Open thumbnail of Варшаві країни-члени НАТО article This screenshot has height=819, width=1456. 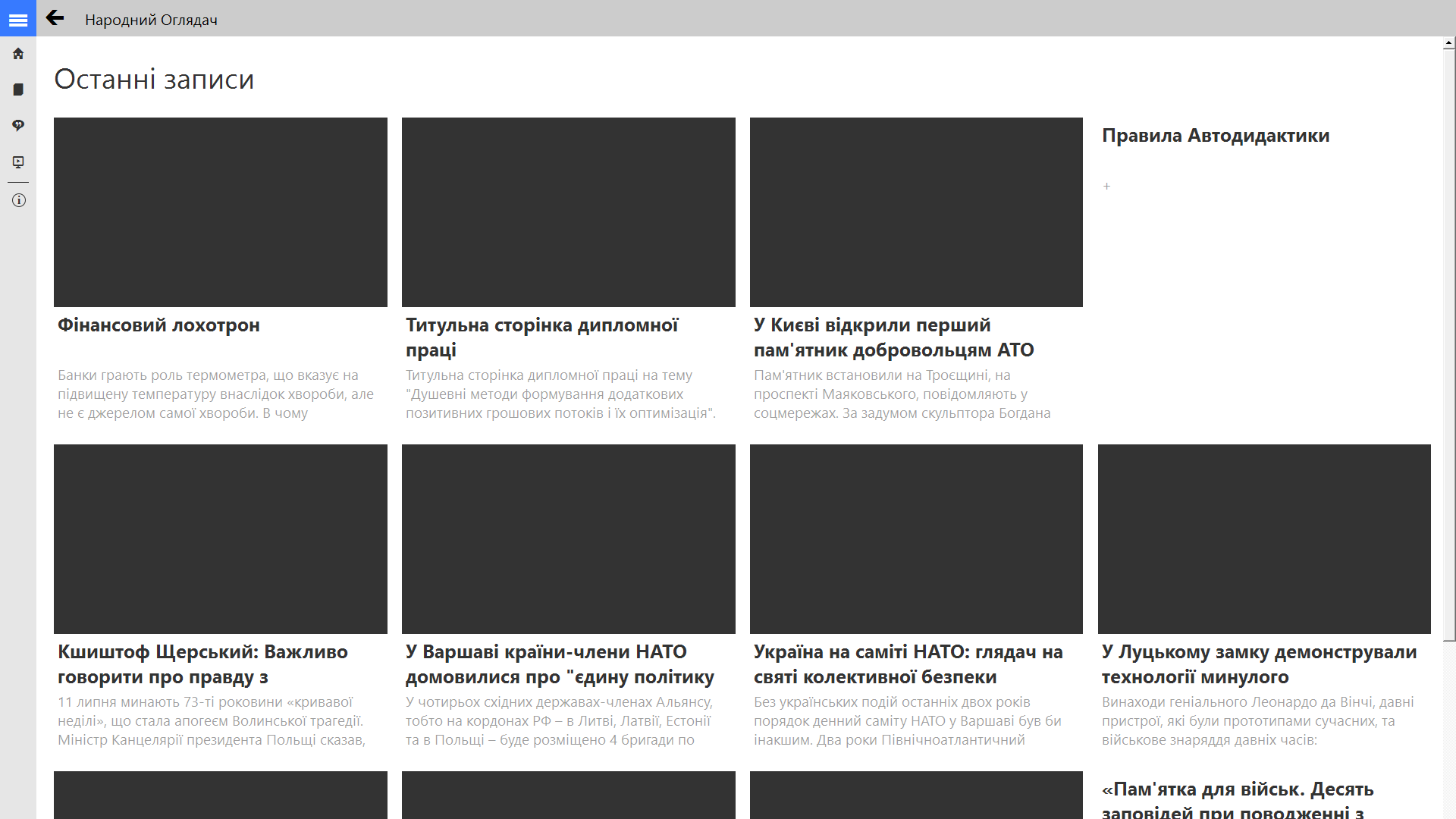(569, 539)
